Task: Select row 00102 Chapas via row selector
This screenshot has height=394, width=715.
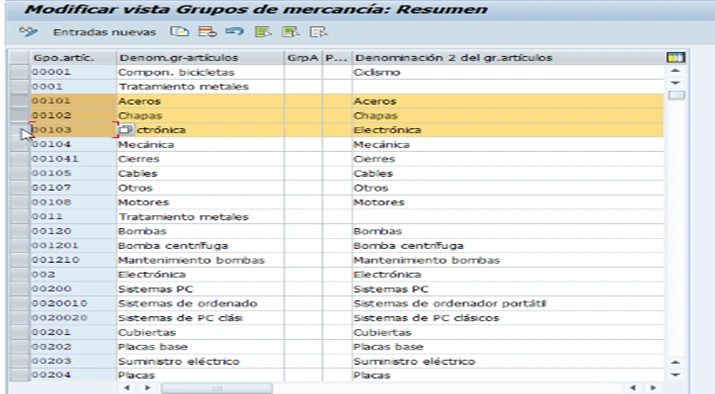Action: [20, 115]
